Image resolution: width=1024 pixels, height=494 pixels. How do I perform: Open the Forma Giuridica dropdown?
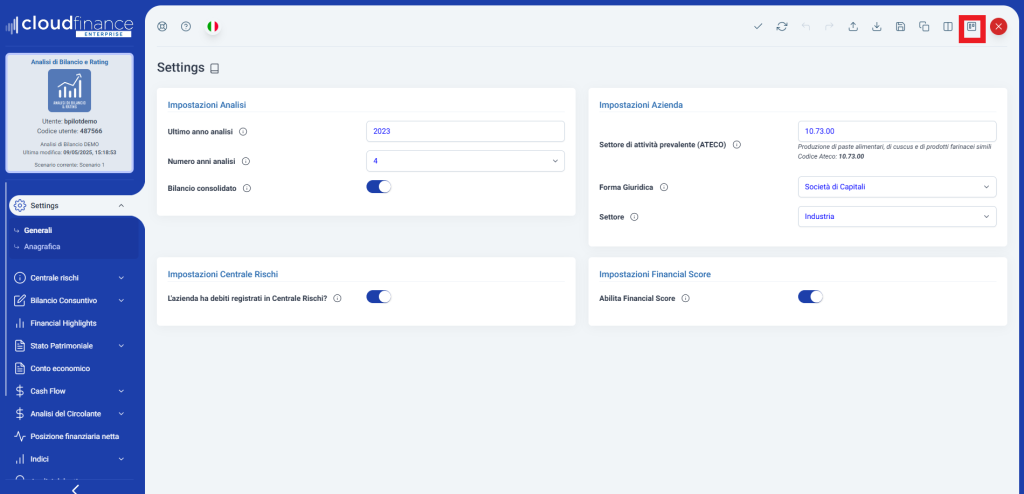pyautogui.click(x=897, y=187)
